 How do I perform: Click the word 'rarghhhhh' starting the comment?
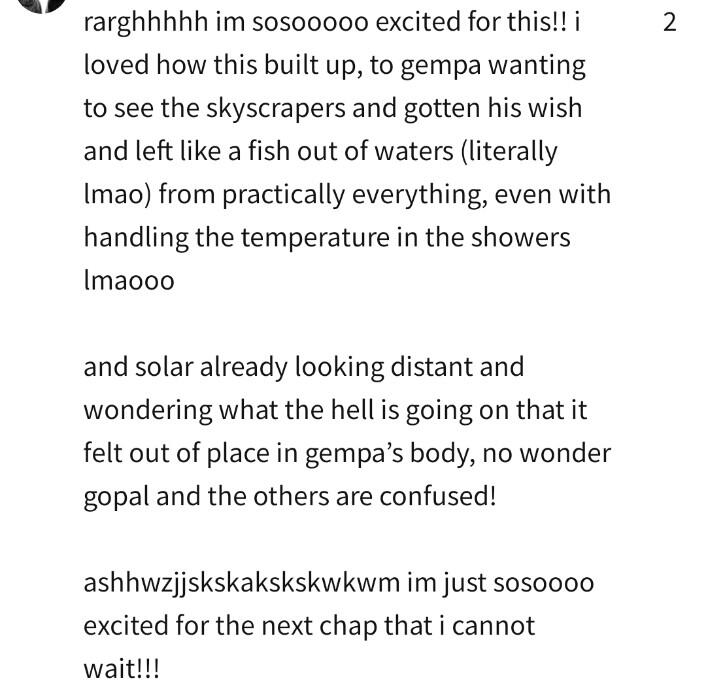pos(145,23)
